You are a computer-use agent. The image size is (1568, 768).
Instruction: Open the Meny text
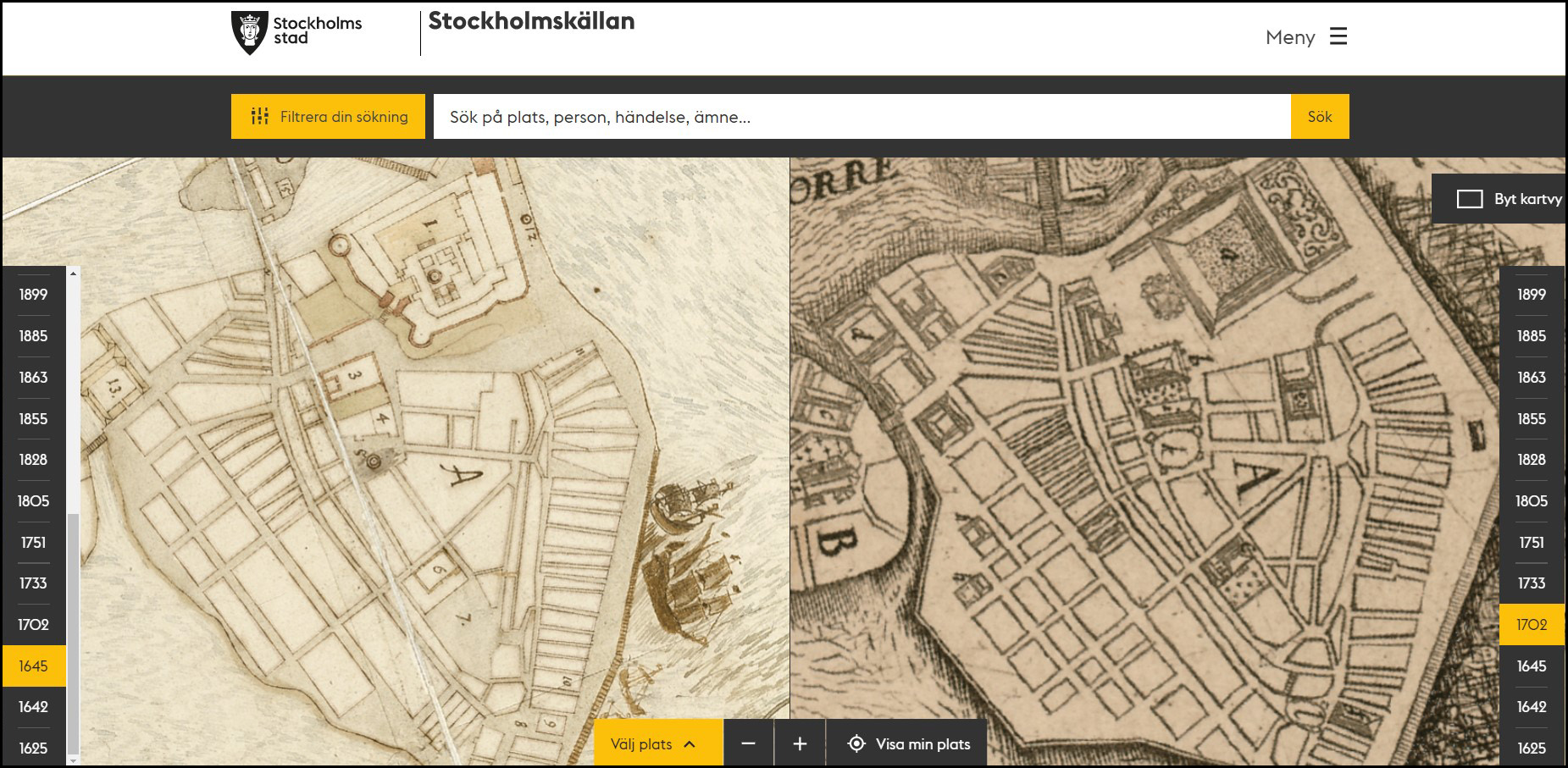[x=1290, y=37]
